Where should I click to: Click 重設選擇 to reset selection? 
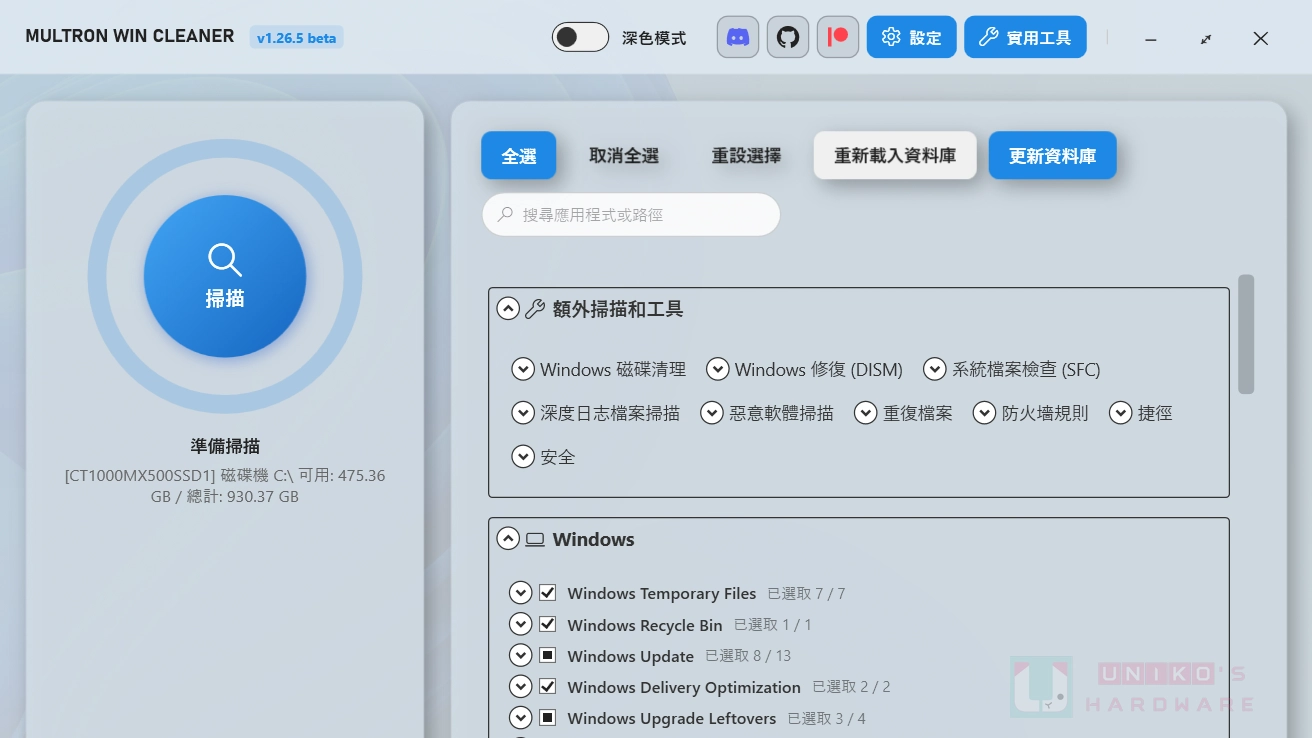[x=746, y=156]
